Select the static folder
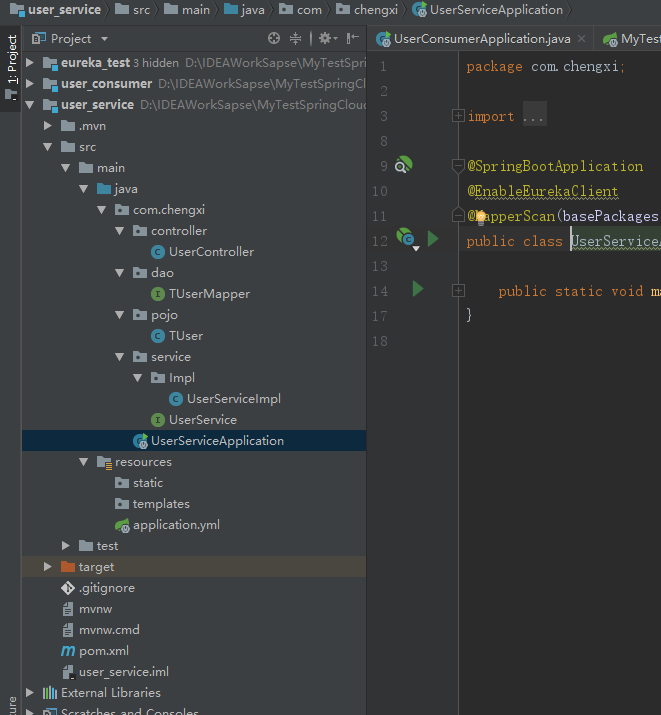The width and height of the screenshot is (661, 715). coord(139,482)
